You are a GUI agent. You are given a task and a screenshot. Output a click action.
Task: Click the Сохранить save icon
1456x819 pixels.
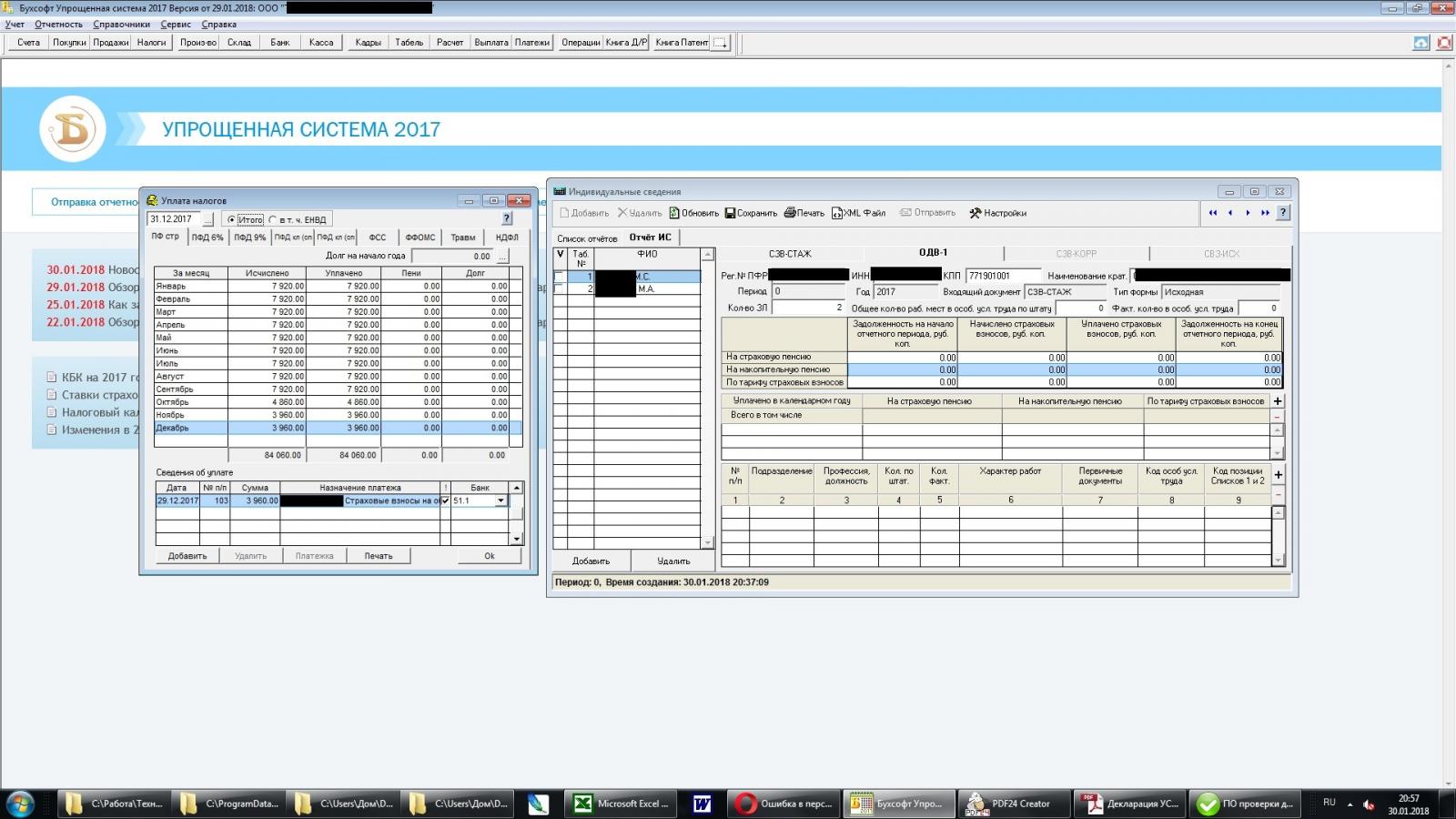point(730,213)
